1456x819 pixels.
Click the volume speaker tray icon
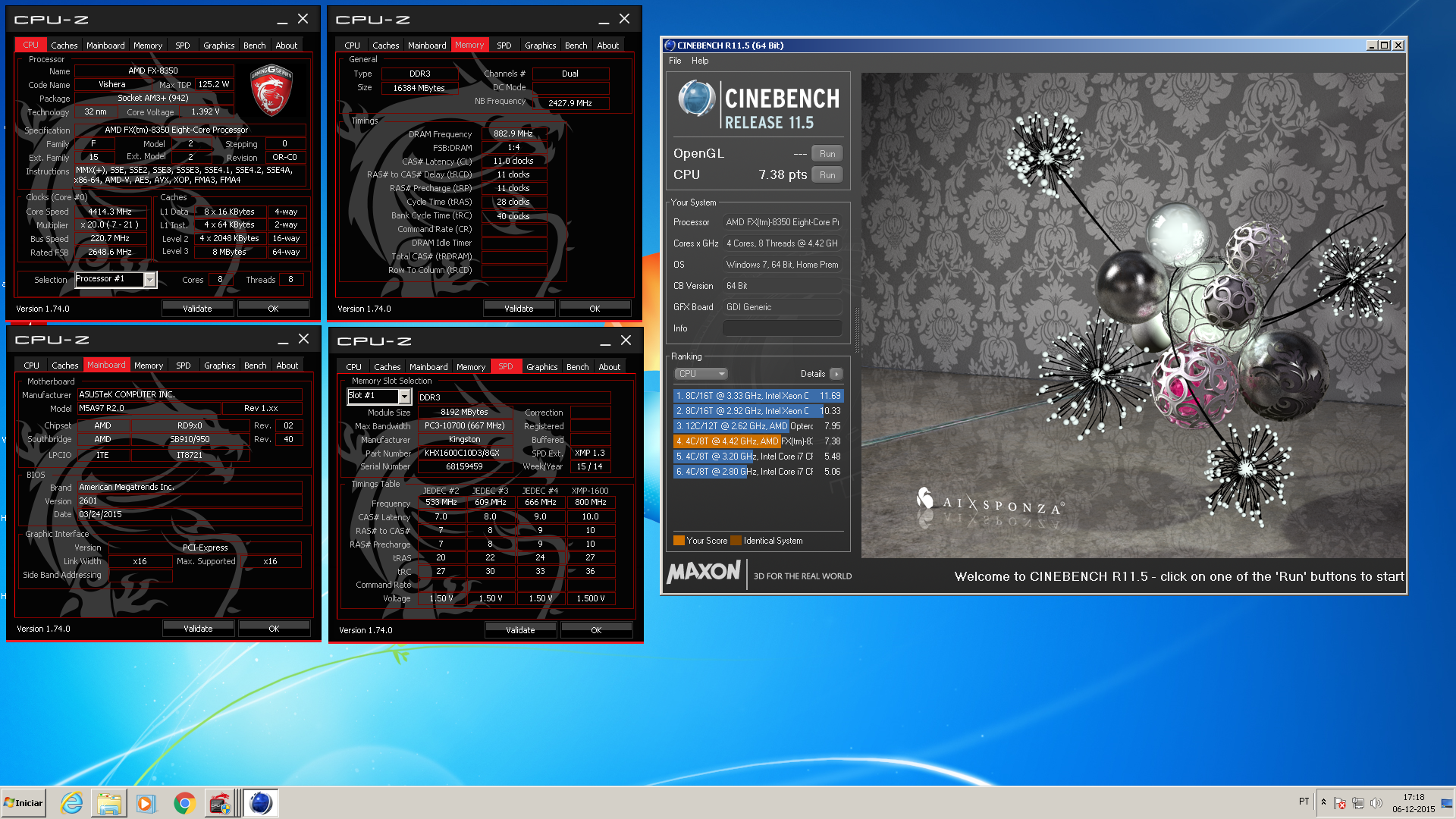click(x=1376, y=803)
